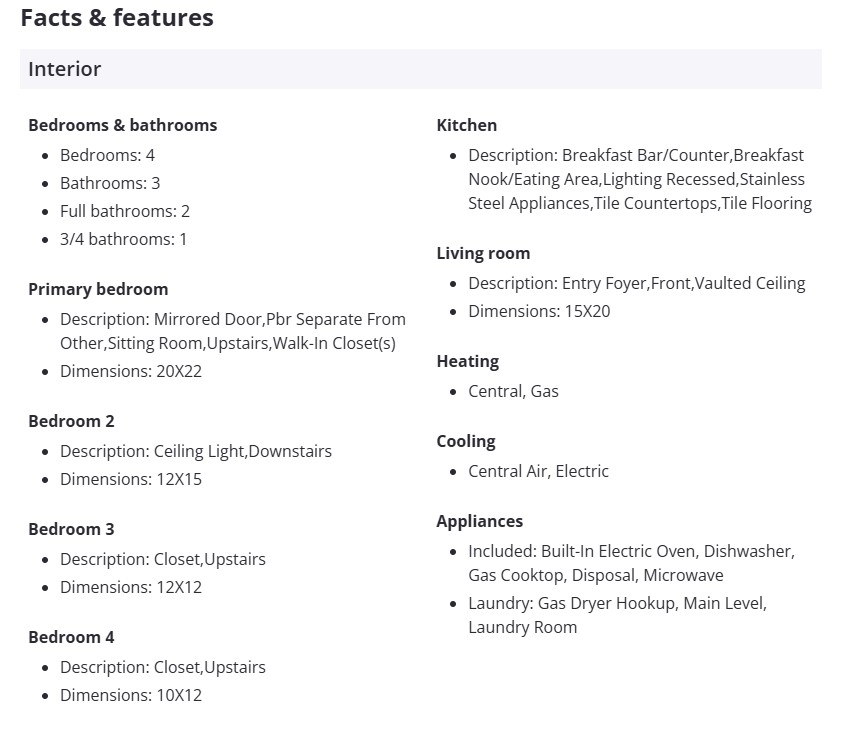This screenshot has height=734, width=856.
Task: Select the Central Air, Electric entry
Action: coord(538,471)
